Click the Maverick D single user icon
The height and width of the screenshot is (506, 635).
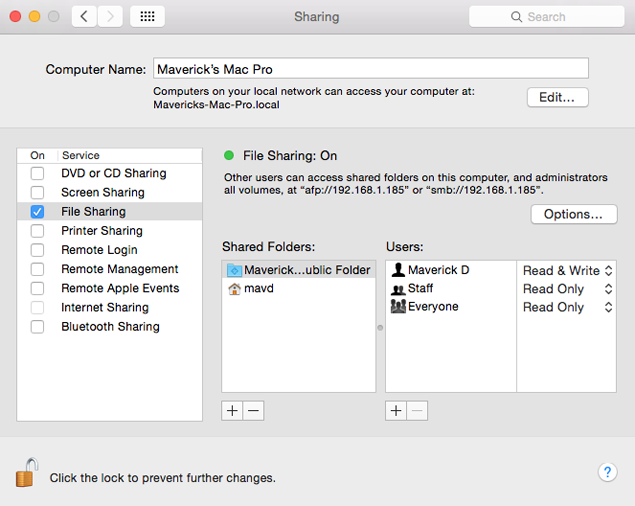point(398,270)
